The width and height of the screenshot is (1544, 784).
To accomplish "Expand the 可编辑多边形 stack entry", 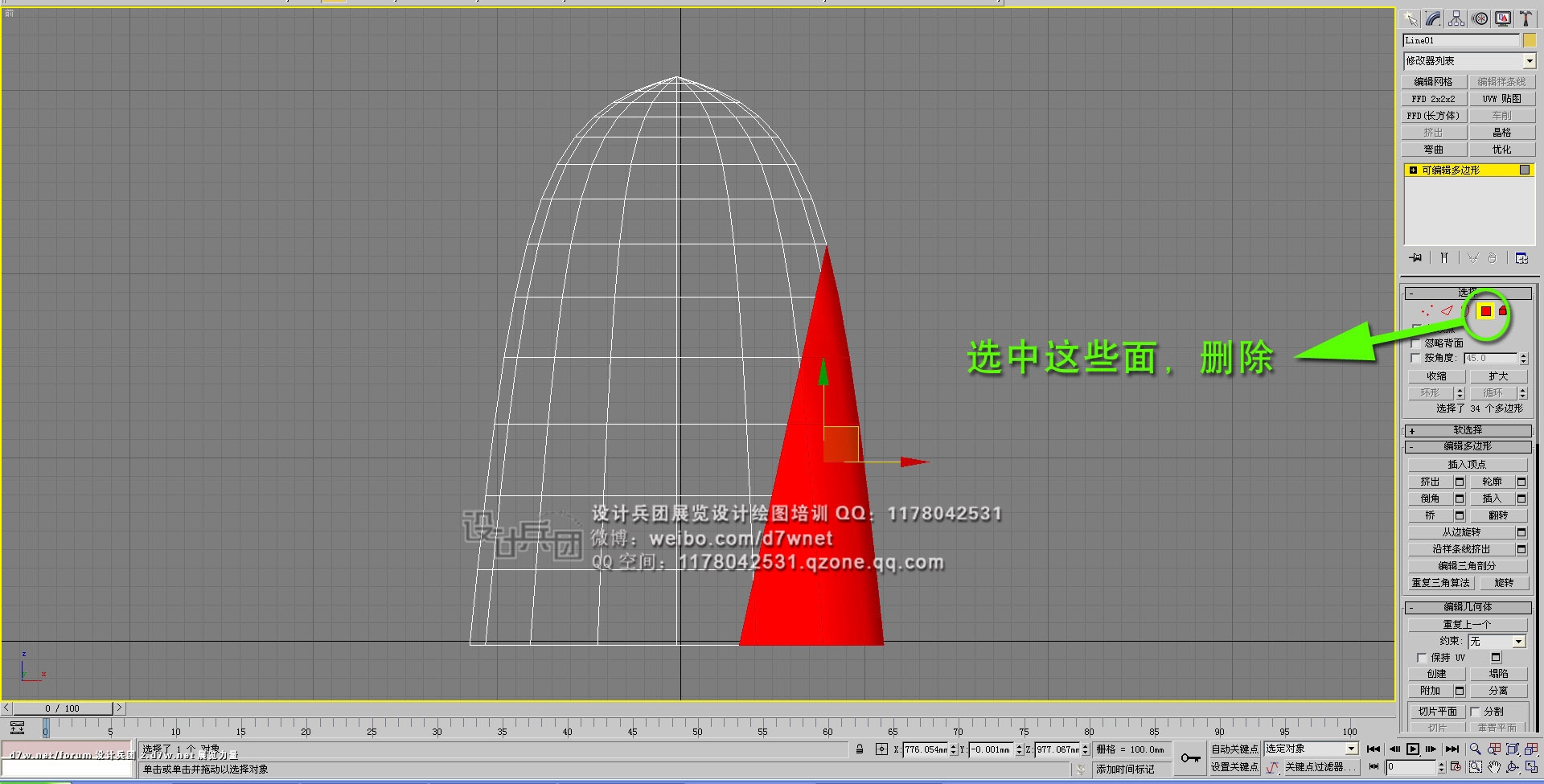I will click(x=1413, y=170).
